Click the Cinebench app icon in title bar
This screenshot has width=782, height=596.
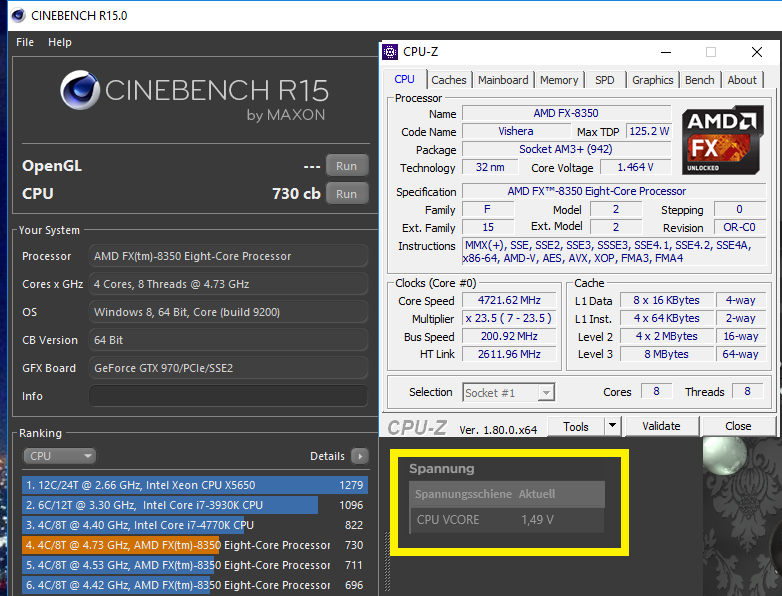pos(18,15)
